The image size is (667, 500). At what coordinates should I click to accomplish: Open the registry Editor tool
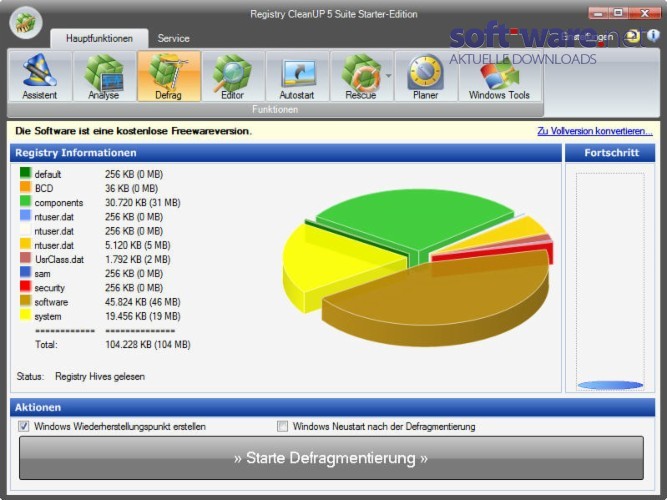point(232,76)
